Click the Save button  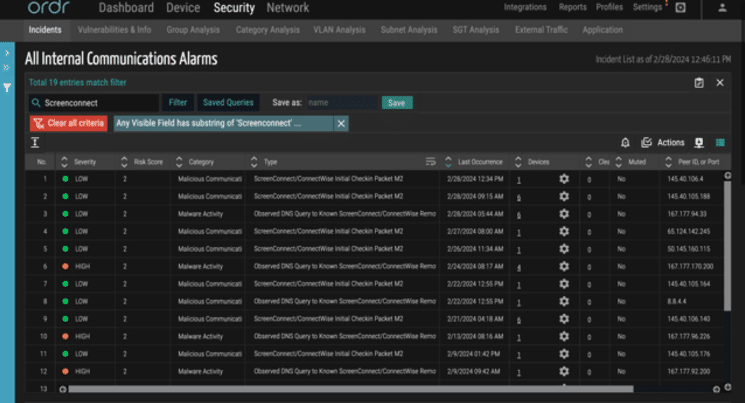coord(397,103)
